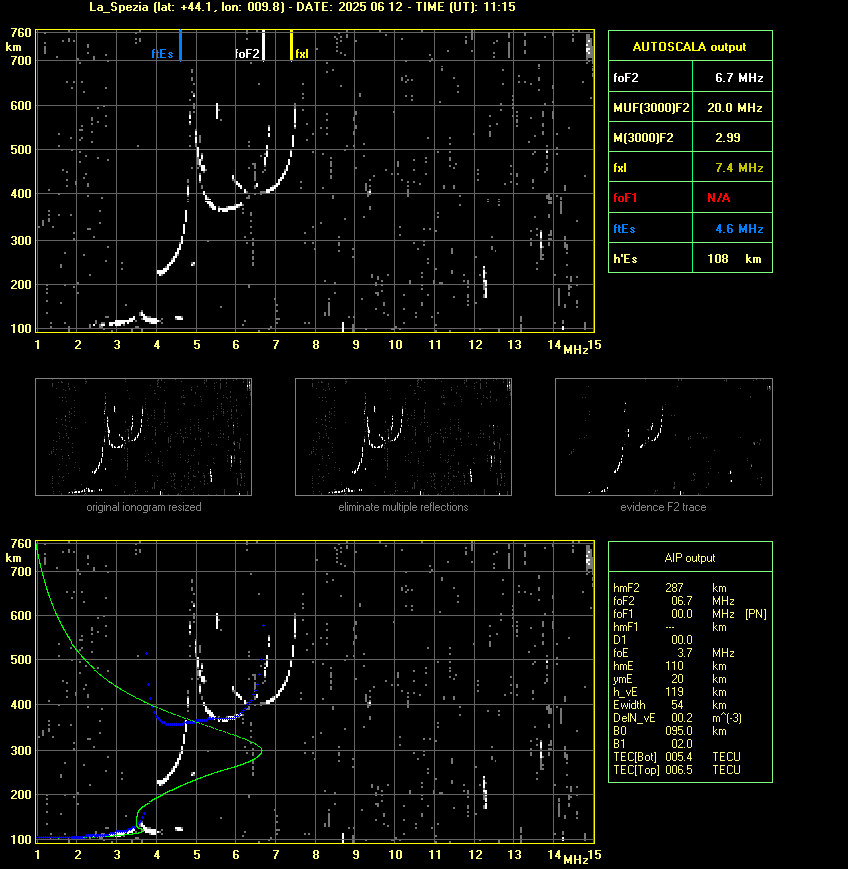Image resolution: width=848 pixels, height=869 pixels.
Task: Select the foE 3.7 MHz row
Action: [x=674, y=653]
